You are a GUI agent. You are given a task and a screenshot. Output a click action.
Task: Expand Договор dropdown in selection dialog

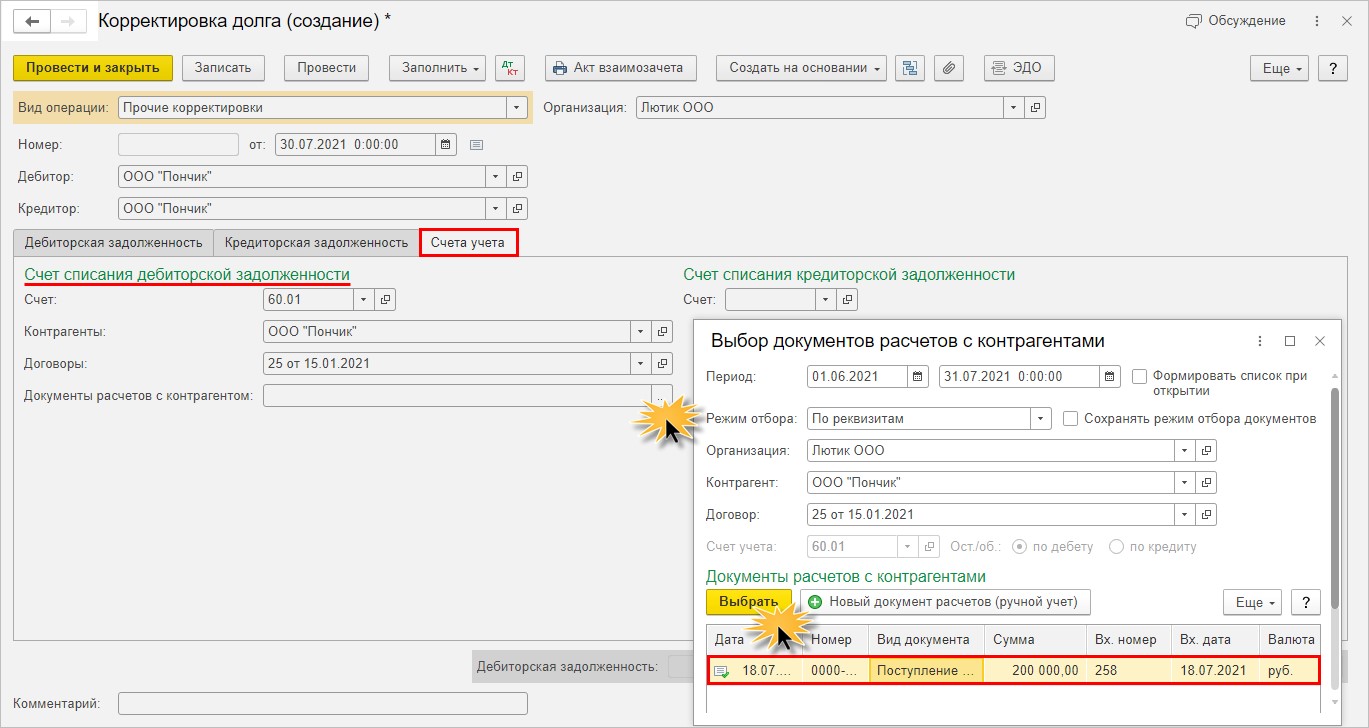point(1185,515)
